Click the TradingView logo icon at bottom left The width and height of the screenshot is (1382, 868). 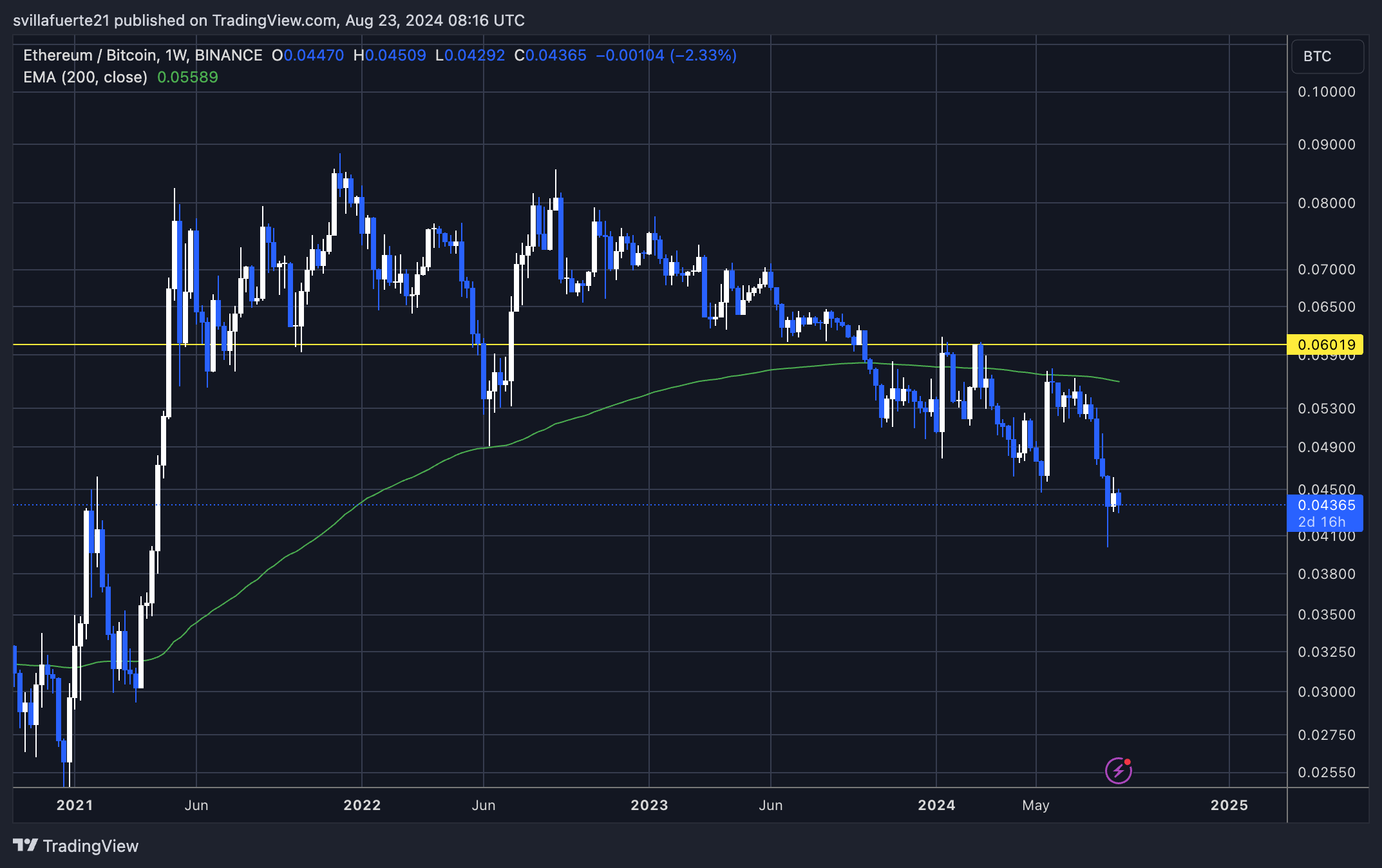pyautogui.click(x=26, y=845)
